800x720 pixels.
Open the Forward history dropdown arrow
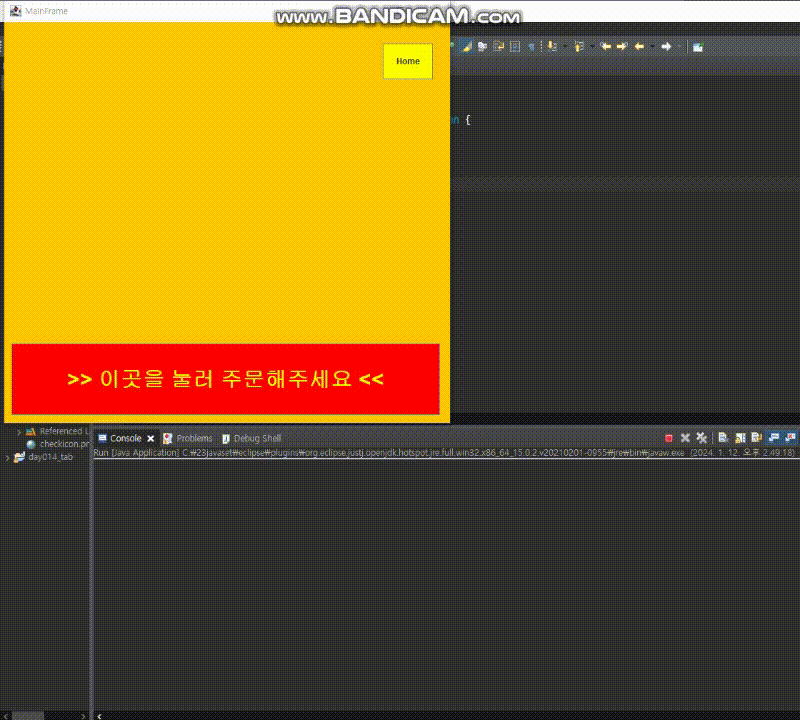679,47
